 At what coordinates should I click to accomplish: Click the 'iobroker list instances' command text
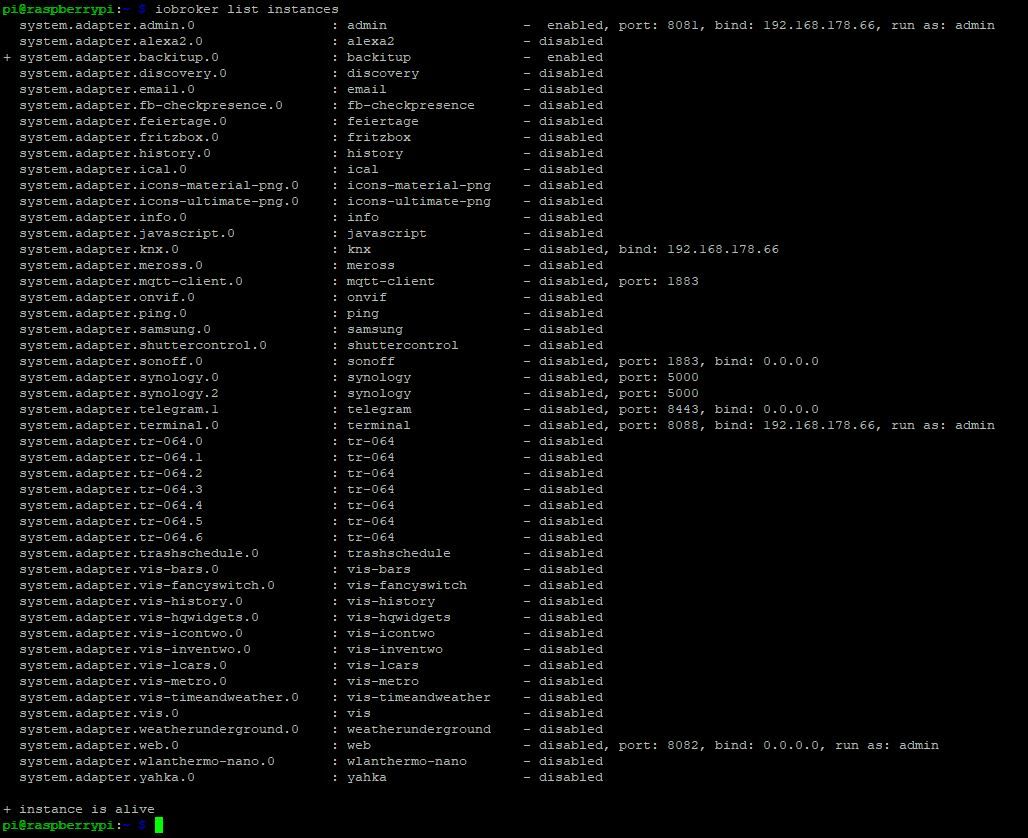[247, 9]
